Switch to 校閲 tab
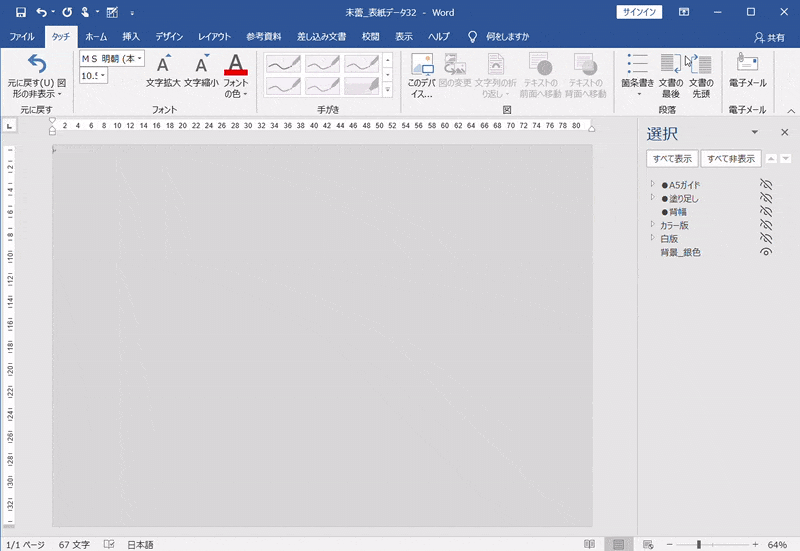The height and width of the screenshot is (551, 800). pyautogui.click(x=370, y=37)
